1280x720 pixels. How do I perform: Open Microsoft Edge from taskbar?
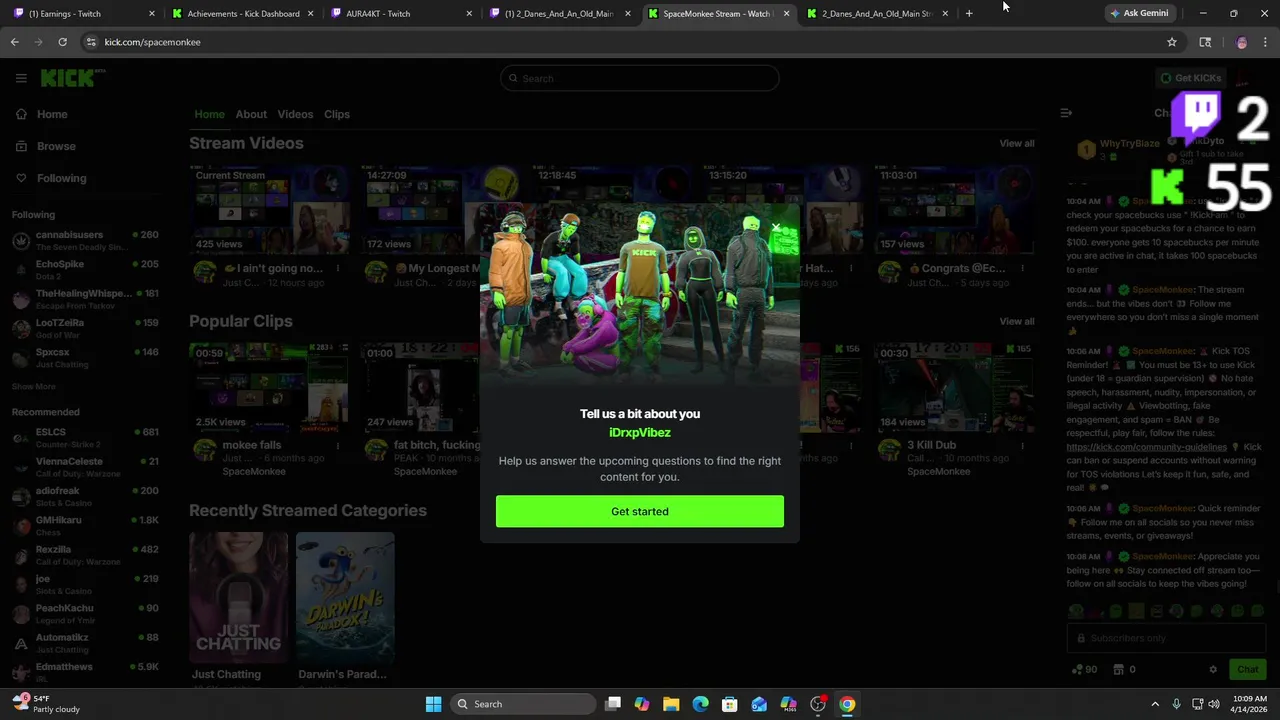[x=700, y=704]
